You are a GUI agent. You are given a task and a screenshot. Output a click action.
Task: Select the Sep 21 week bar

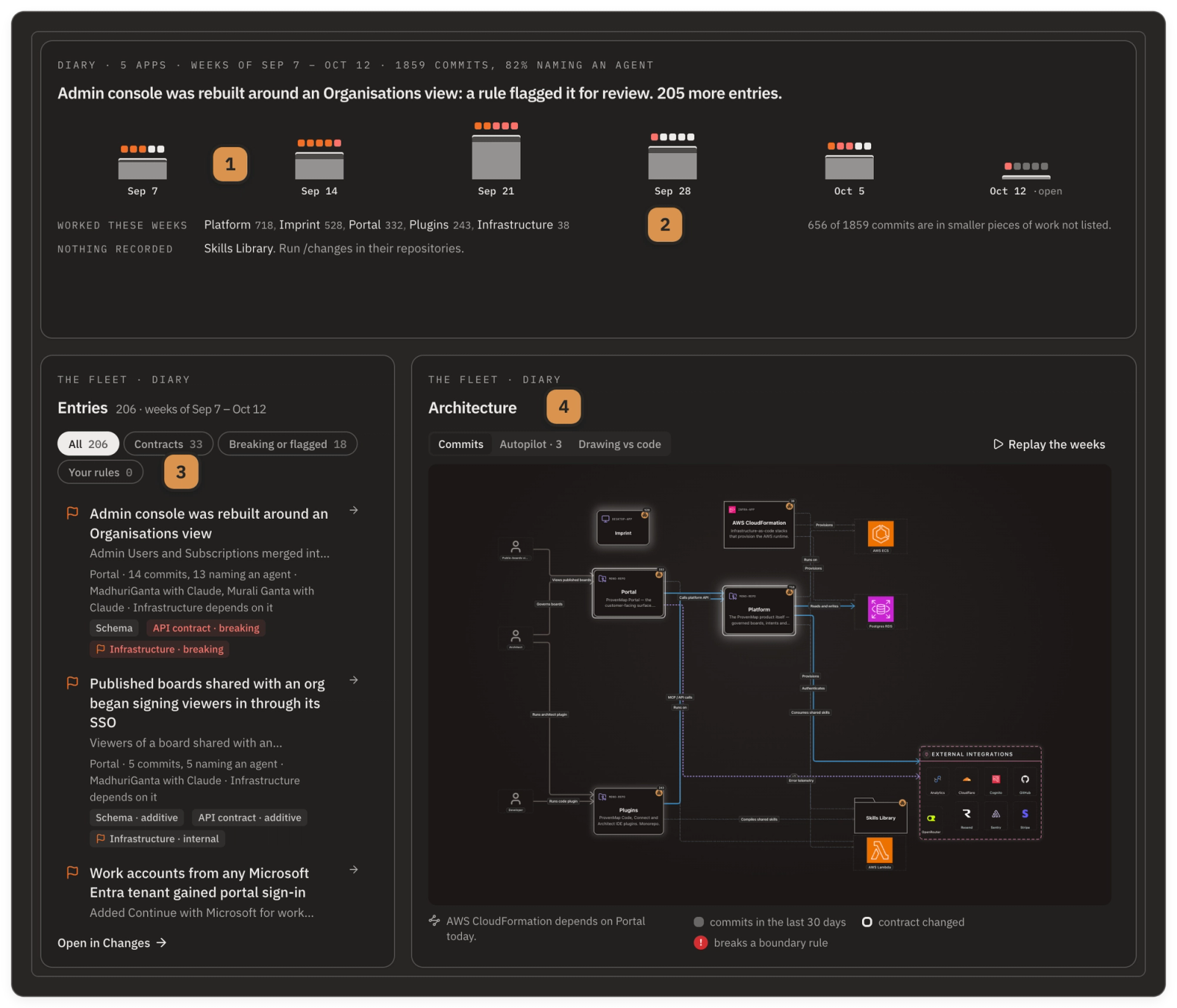tap(497, 157)
